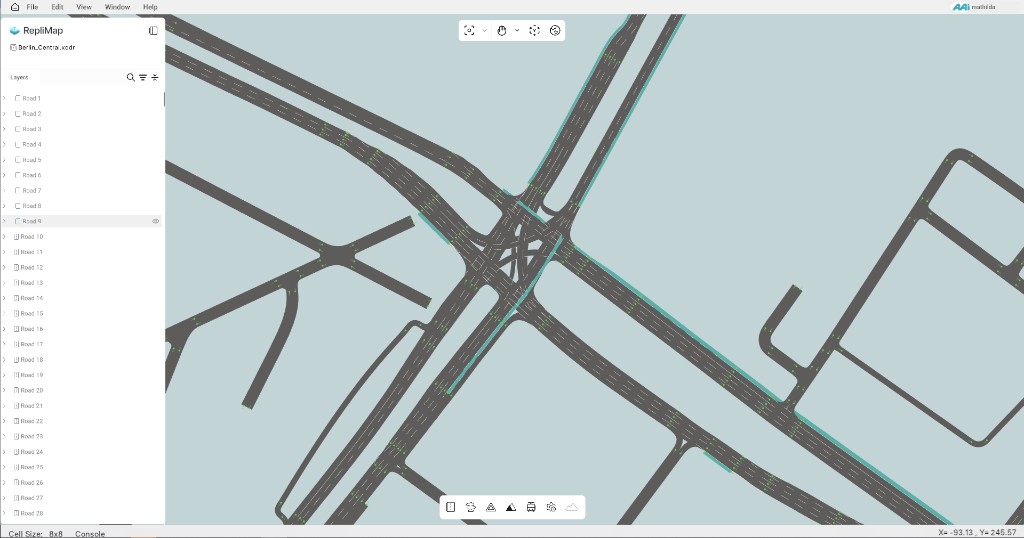Select the Road 10 layer row
Screen dimensions: 1024x538
(82, 237)
